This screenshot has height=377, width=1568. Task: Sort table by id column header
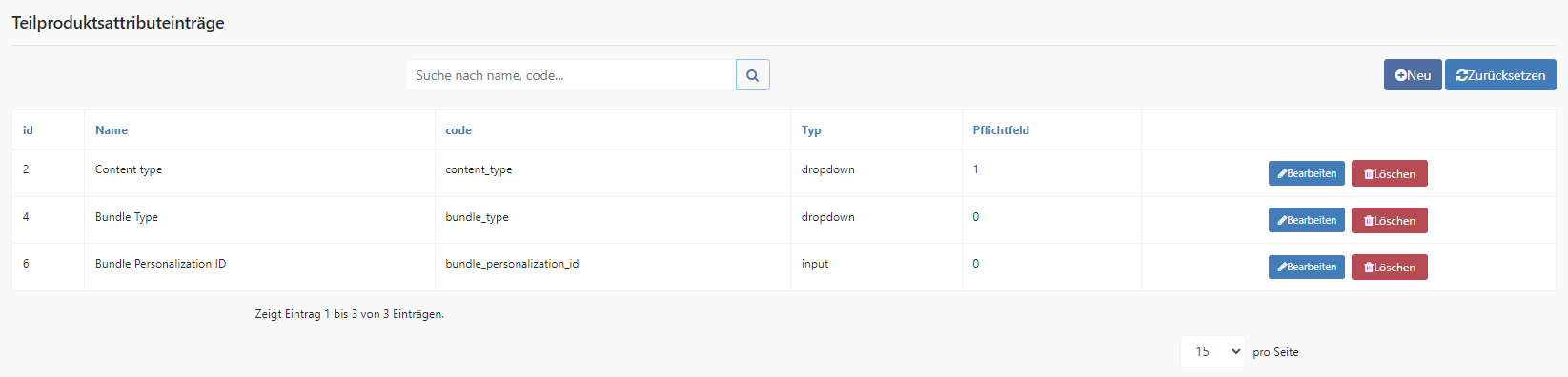click(28, 130)
